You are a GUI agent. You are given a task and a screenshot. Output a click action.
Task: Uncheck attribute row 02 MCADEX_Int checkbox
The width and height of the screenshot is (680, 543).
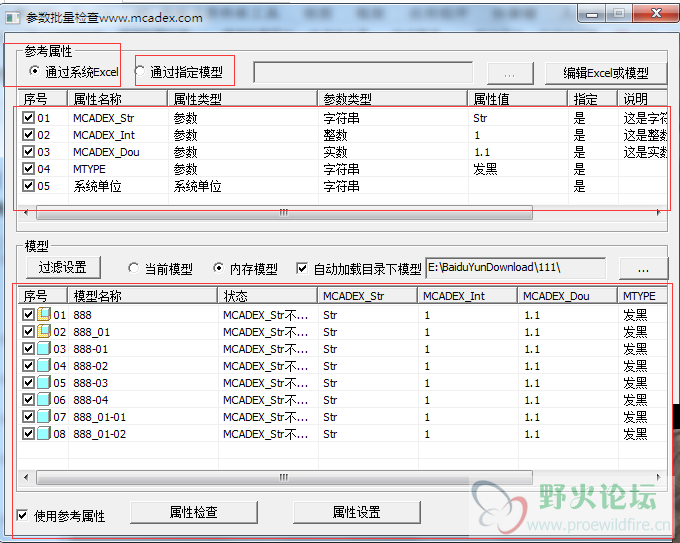tap(28, 134)
